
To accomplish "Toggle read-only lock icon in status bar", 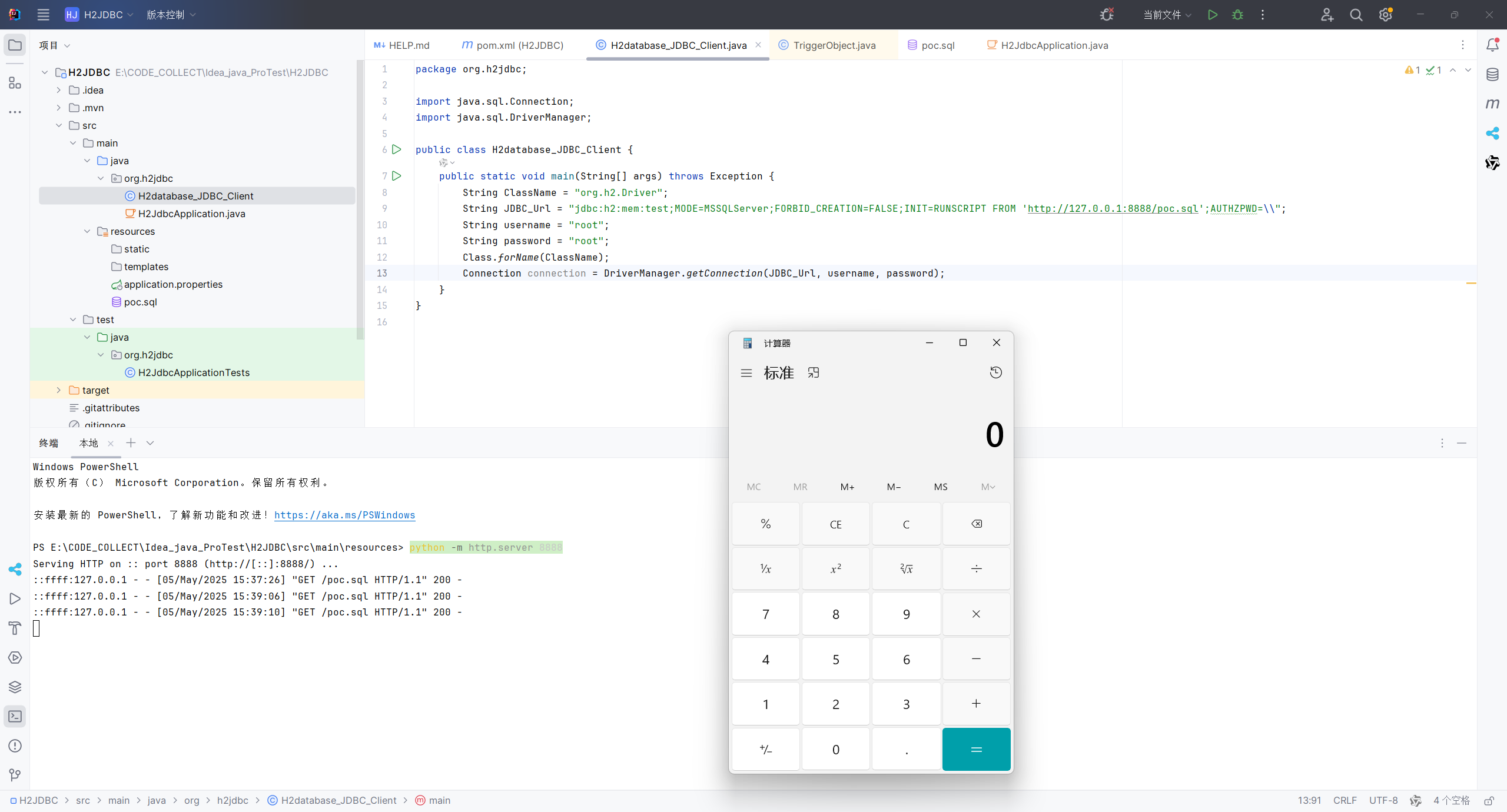I will [x=1489, y=800].
